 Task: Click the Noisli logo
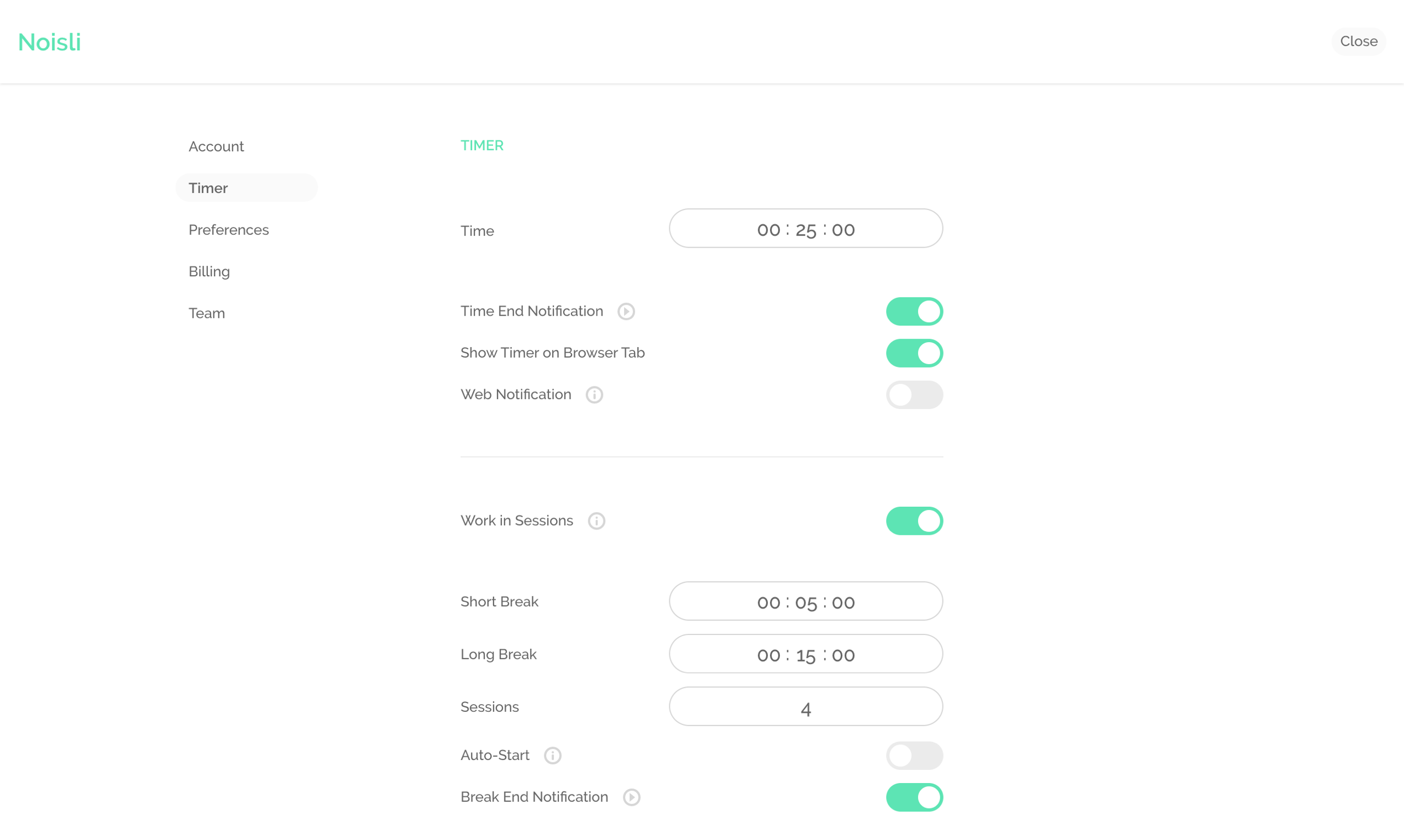pyautogui.click(x=50, y=42)
